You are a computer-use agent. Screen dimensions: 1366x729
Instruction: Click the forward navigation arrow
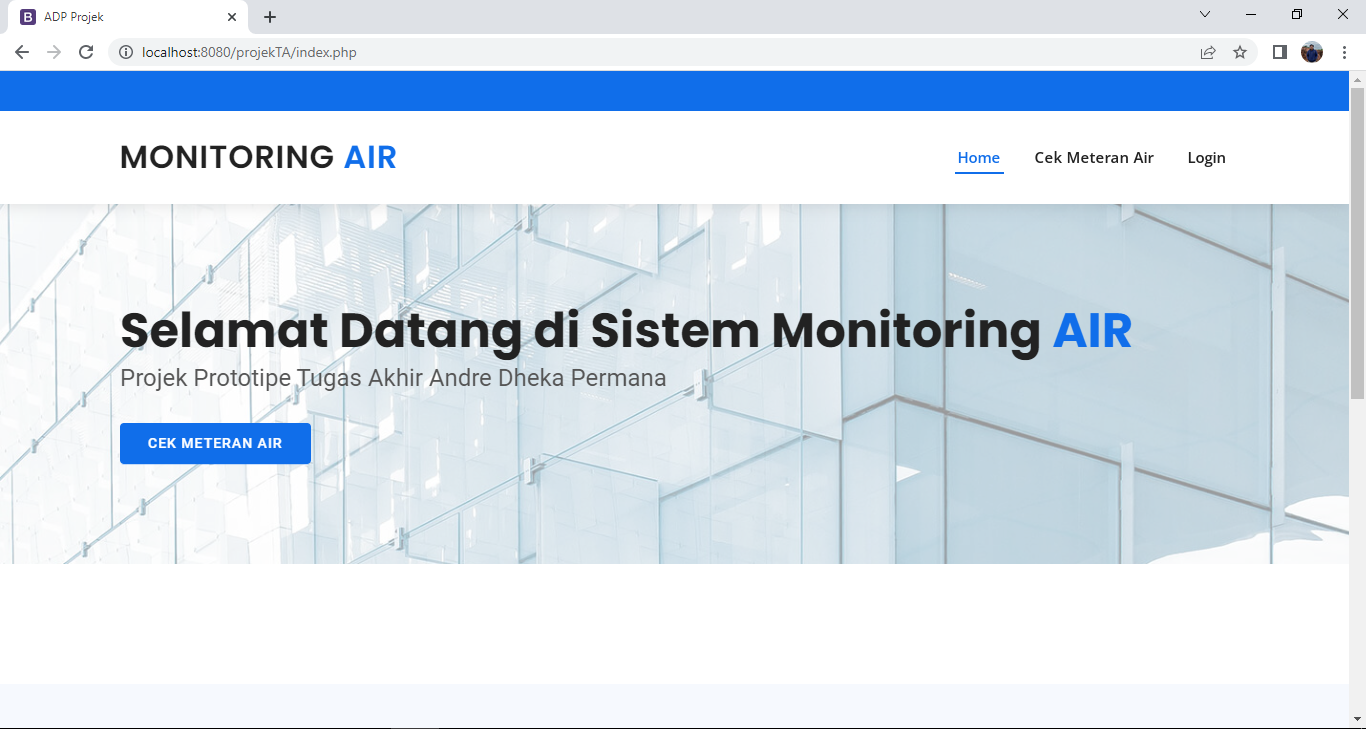coord(53,51)
